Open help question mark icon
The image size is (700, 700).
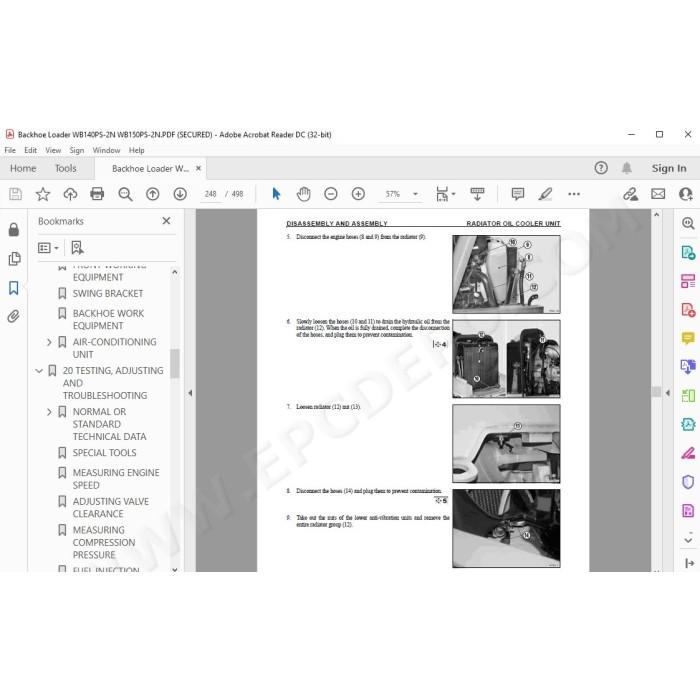point(601,168)
